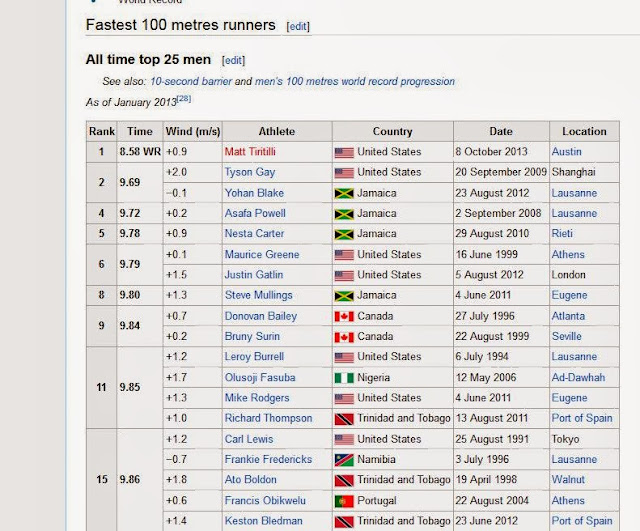This screenshot has height=531, width=640.
Task: Click United States flag in Leroy Burrell row
Action: (344, 358)
